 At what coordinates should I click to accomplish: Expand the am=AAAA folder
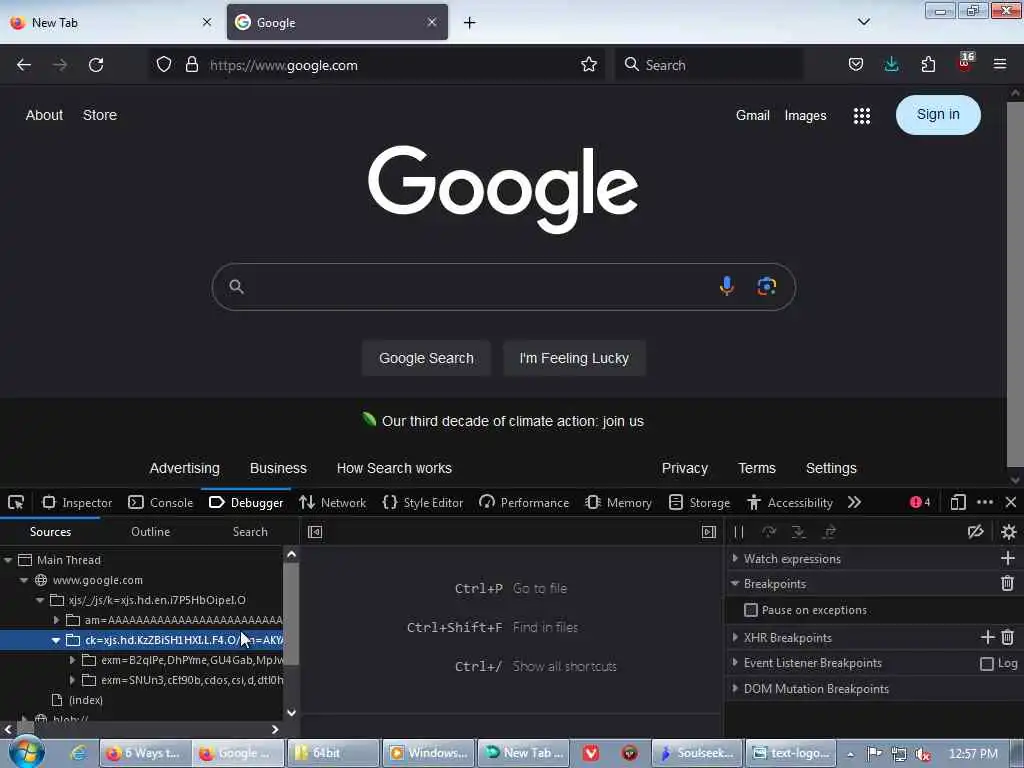tap(56, 620)
